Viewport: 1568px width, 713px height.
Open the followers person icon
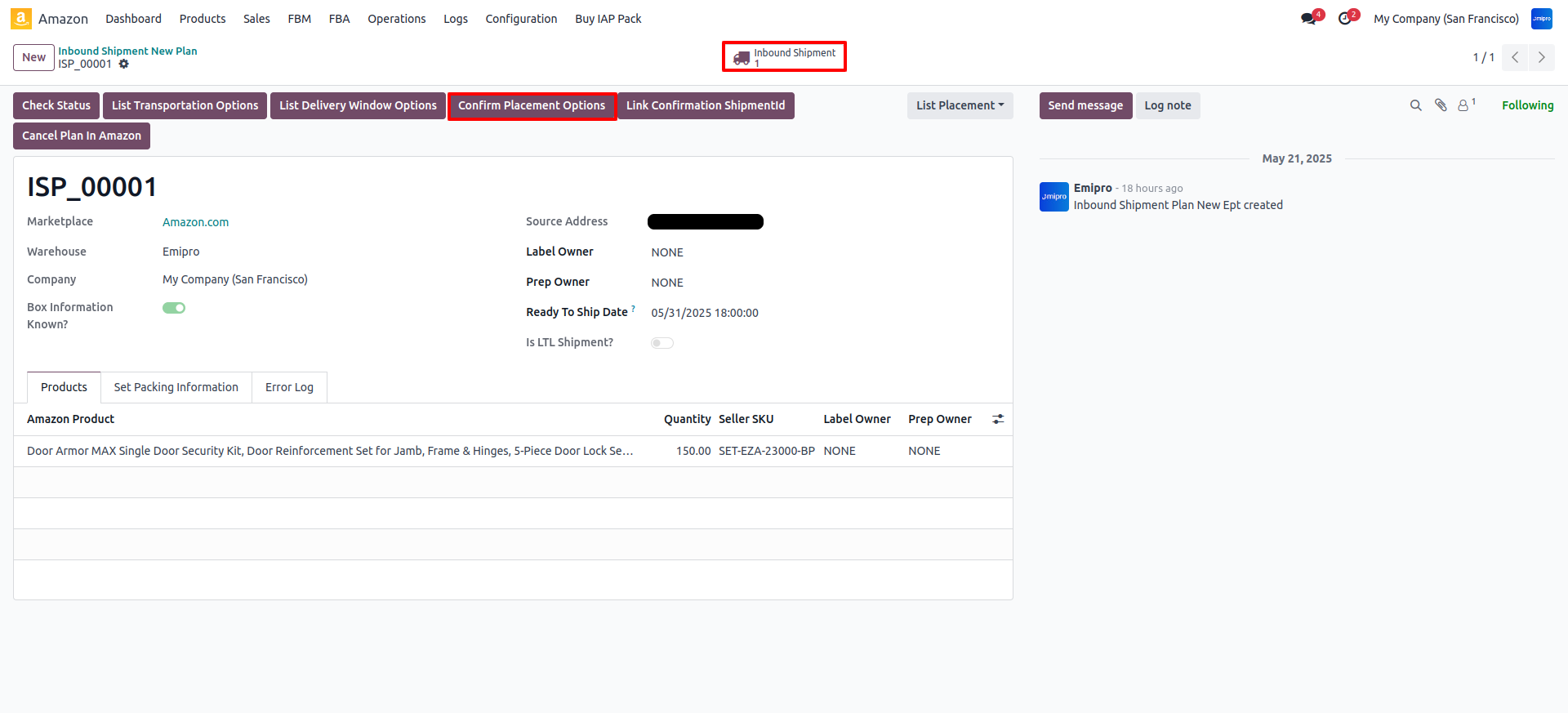pos(1463,105)
